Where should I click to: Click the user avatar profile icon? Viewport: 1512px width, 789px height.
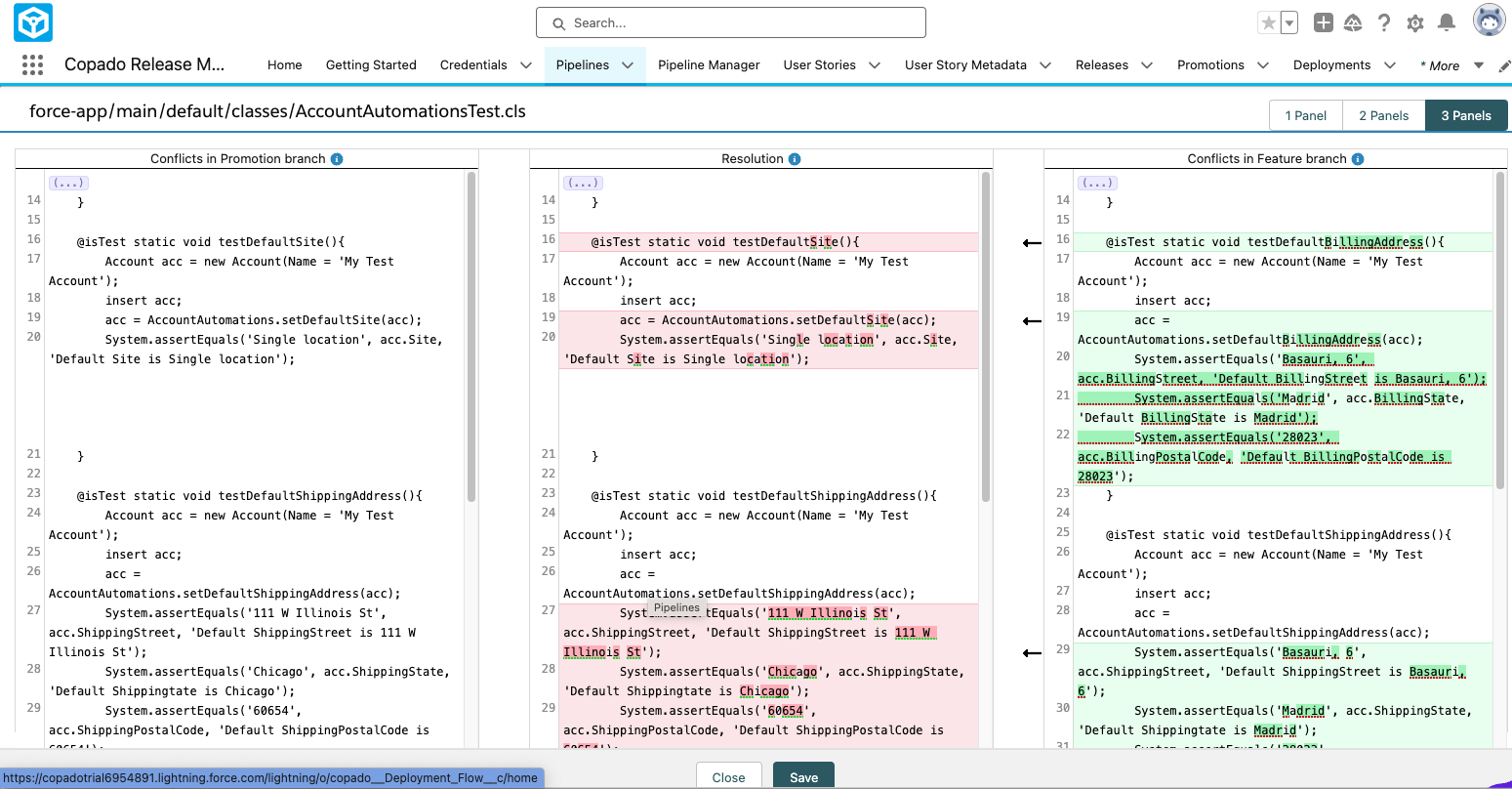tap(1489, 21)
